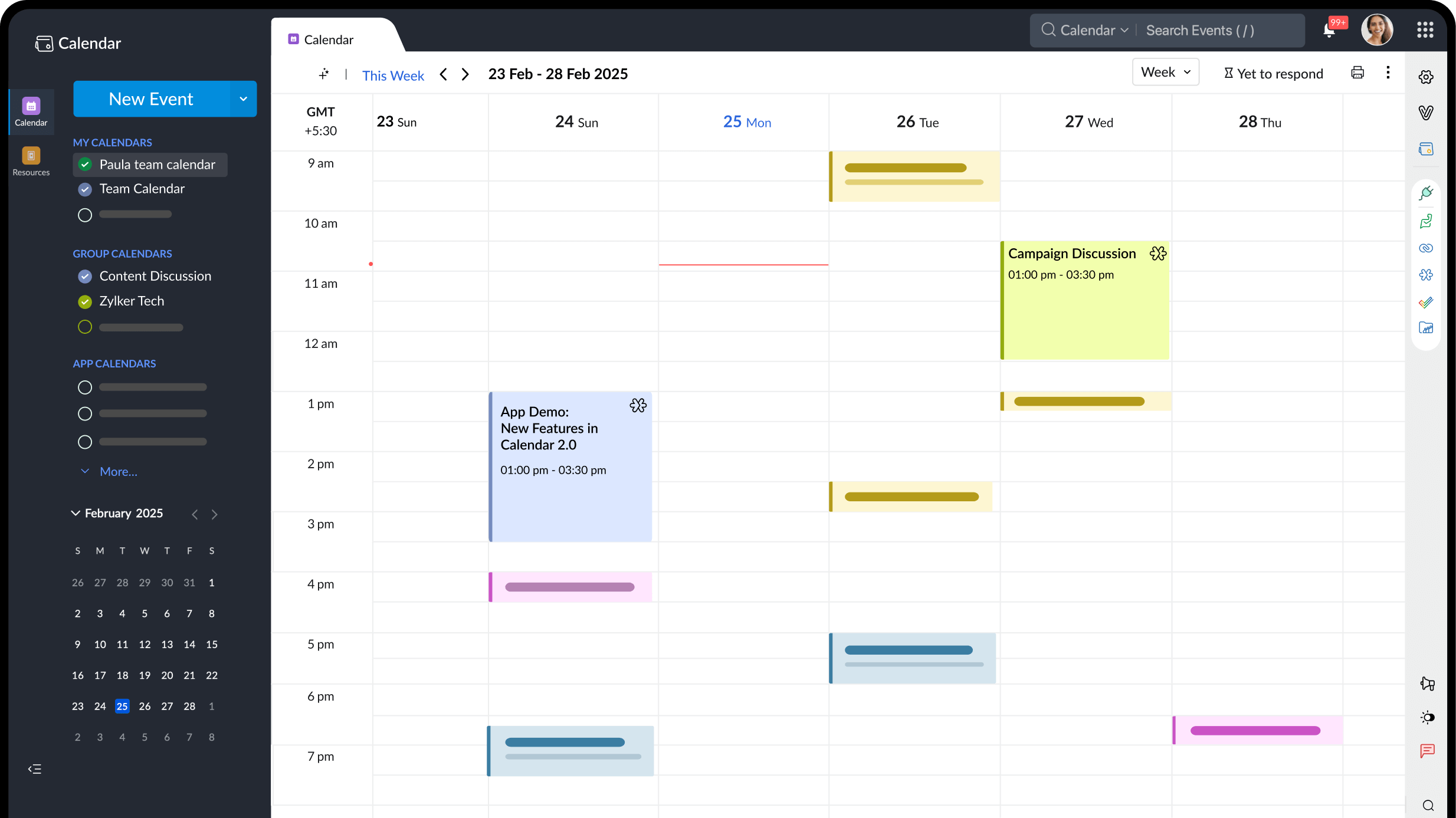Expand the New Event dropdown arrow
1456x818 pixels.
(x=243, y=99)
